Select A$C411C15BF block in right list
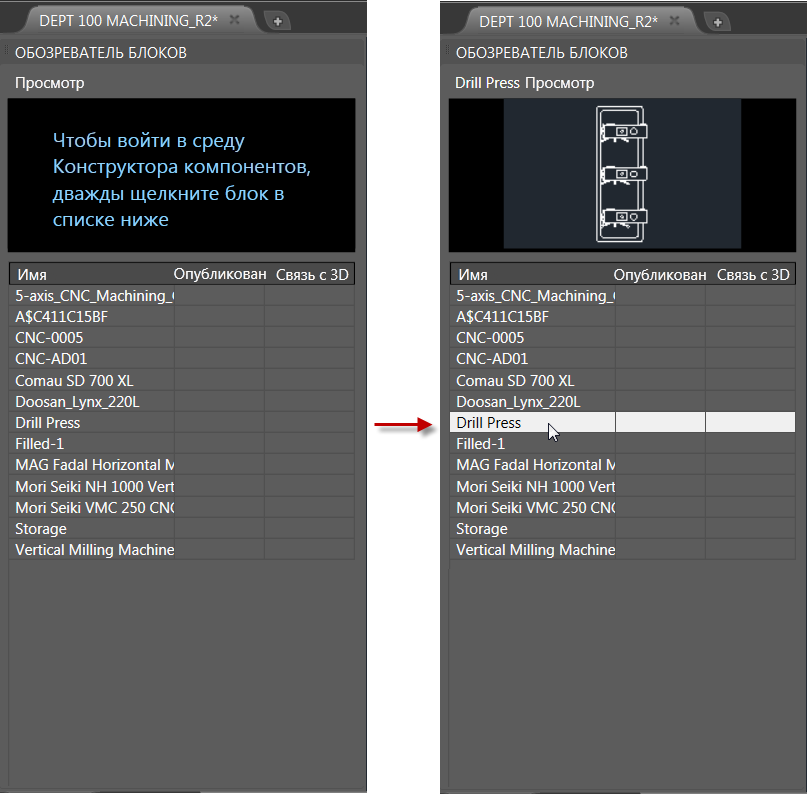Screen dimensions: 807x794 [x=623, y=317]
